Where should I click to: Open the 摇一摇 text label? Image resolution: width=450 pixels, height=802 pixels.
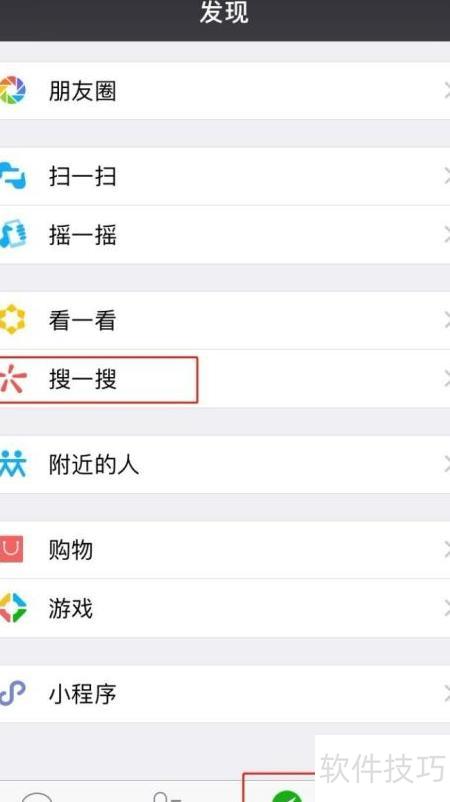point(82,235)
